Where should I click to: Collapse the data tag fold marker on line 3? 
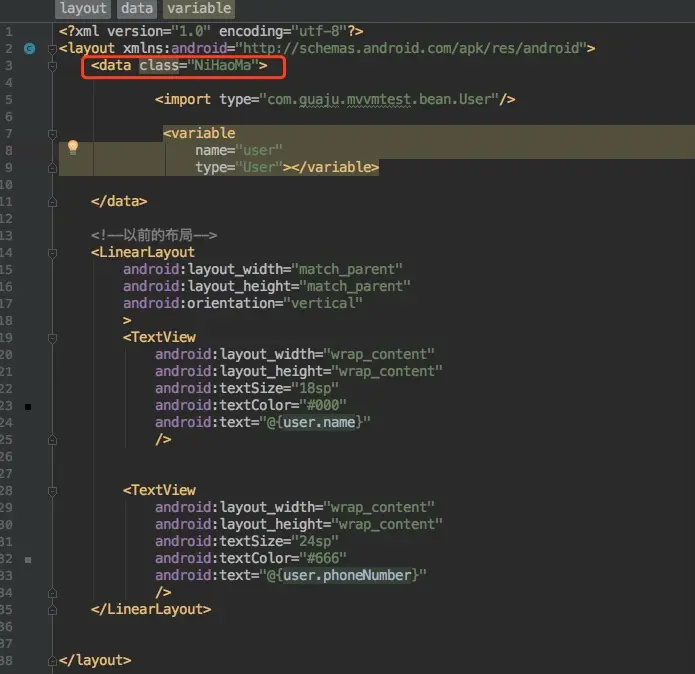(52, 66)
